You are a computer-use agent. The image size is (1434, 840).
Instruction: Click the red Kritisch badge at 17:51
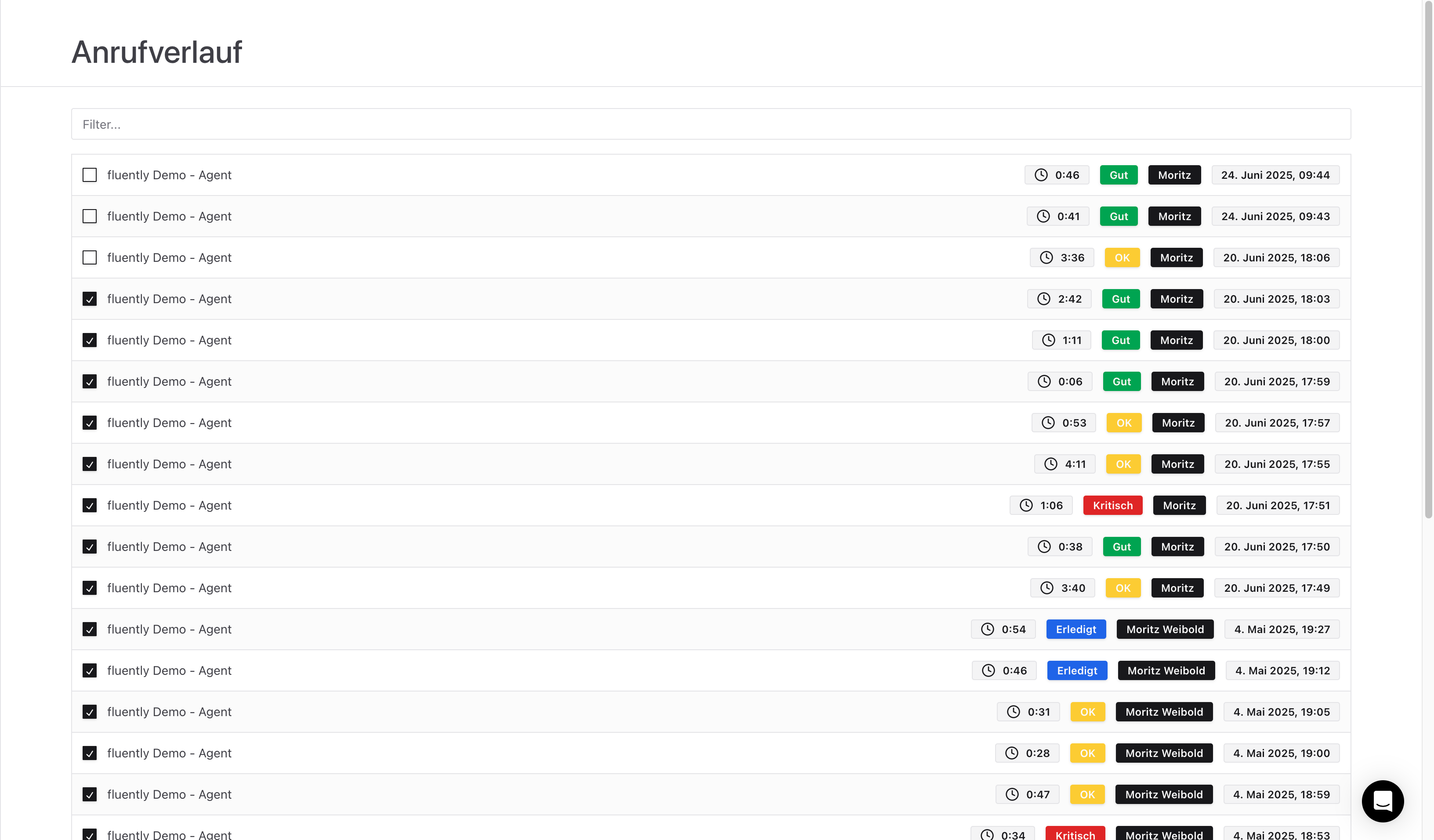(1112, 505)
